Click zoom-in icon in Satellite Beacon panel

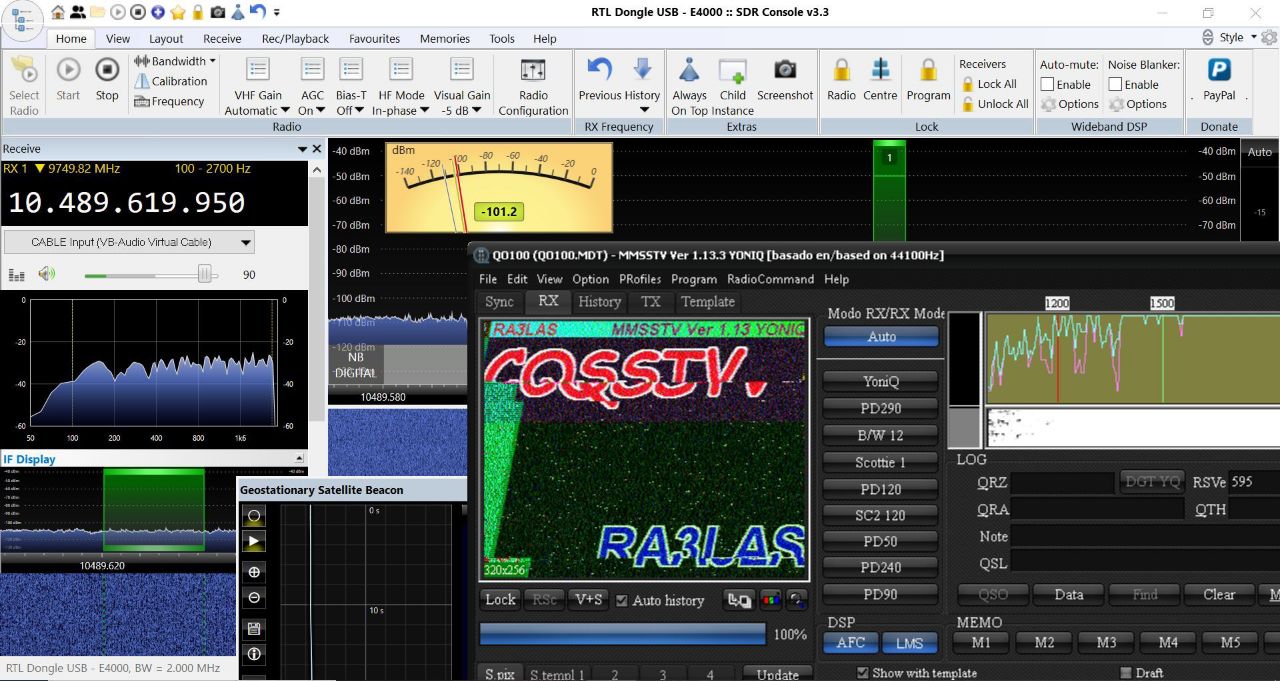pos(254,572)
